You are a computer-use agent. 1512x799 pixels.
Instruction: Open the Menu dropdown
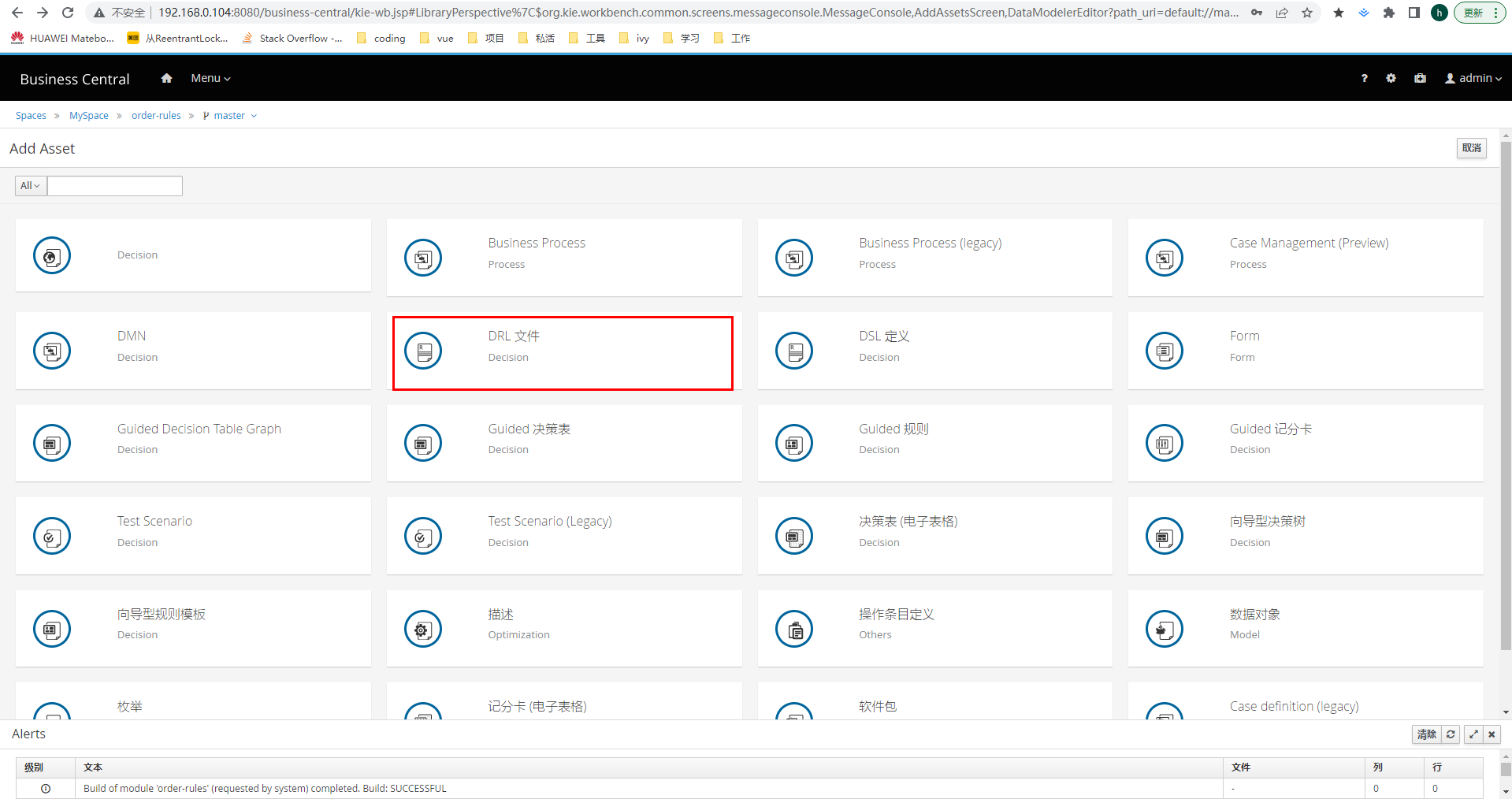[x=210, y=78]
